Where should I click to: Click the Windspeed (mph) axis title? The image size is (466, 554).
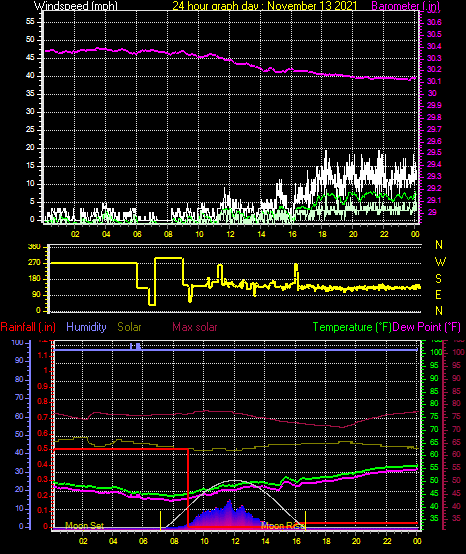point(76,6)
